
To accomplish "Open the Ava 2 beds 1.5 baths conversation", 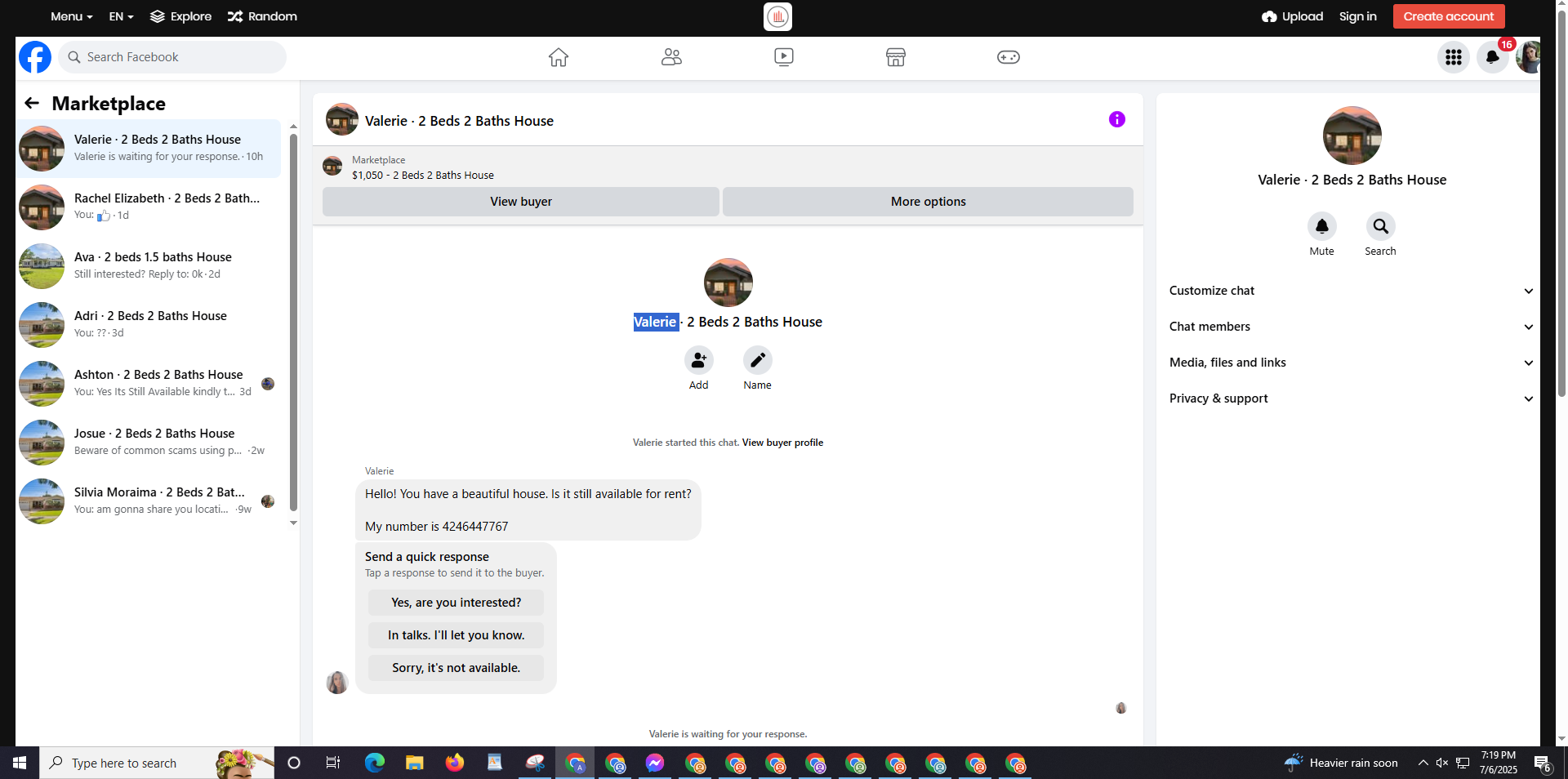I will (x=149, y=265).
